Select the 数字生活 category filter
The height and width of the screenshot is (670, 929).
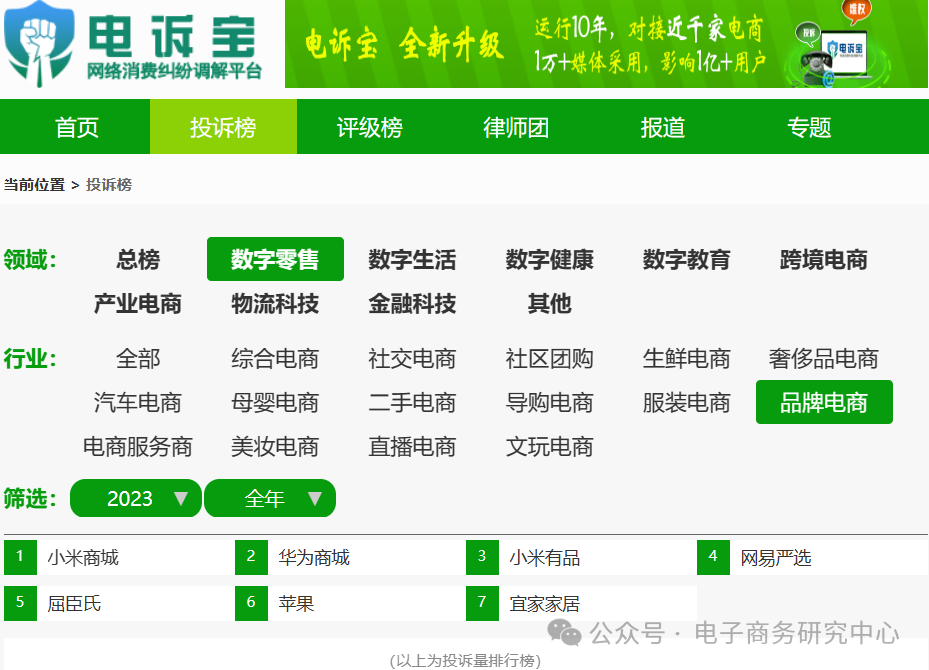pyautogui.click(x=412, y=259)
